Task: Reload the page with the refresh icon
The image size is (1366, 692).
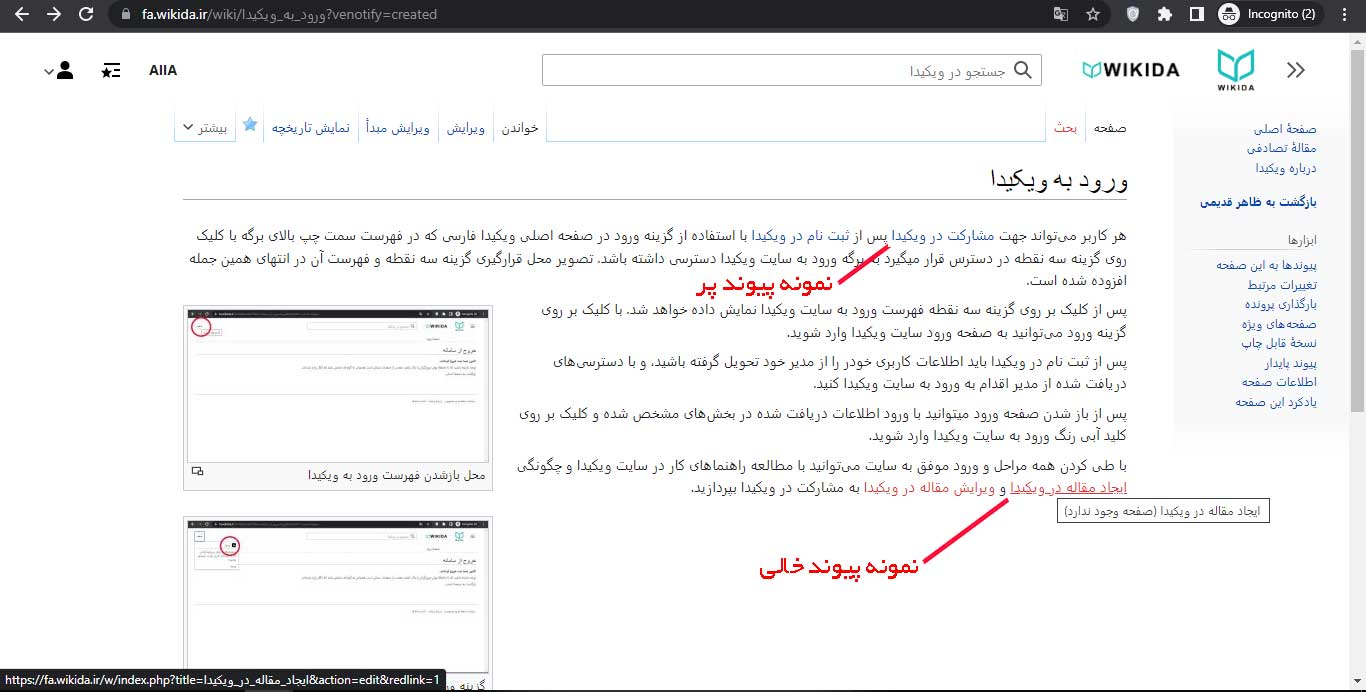Action: 86,14
